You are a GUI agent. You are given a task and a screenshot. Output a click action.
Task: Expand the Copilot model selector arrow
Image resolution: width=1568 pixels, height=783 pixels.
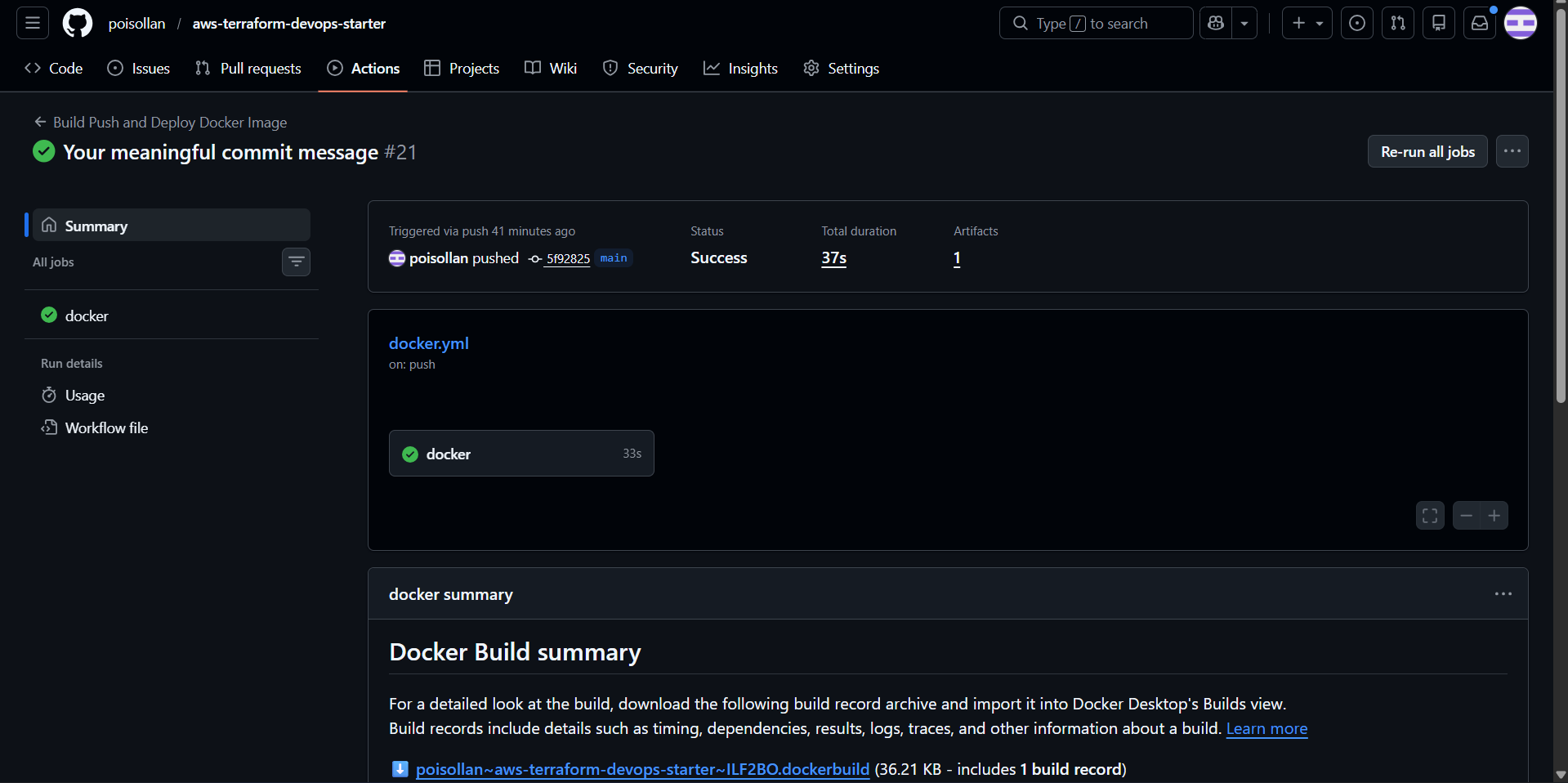point(1244,23)
